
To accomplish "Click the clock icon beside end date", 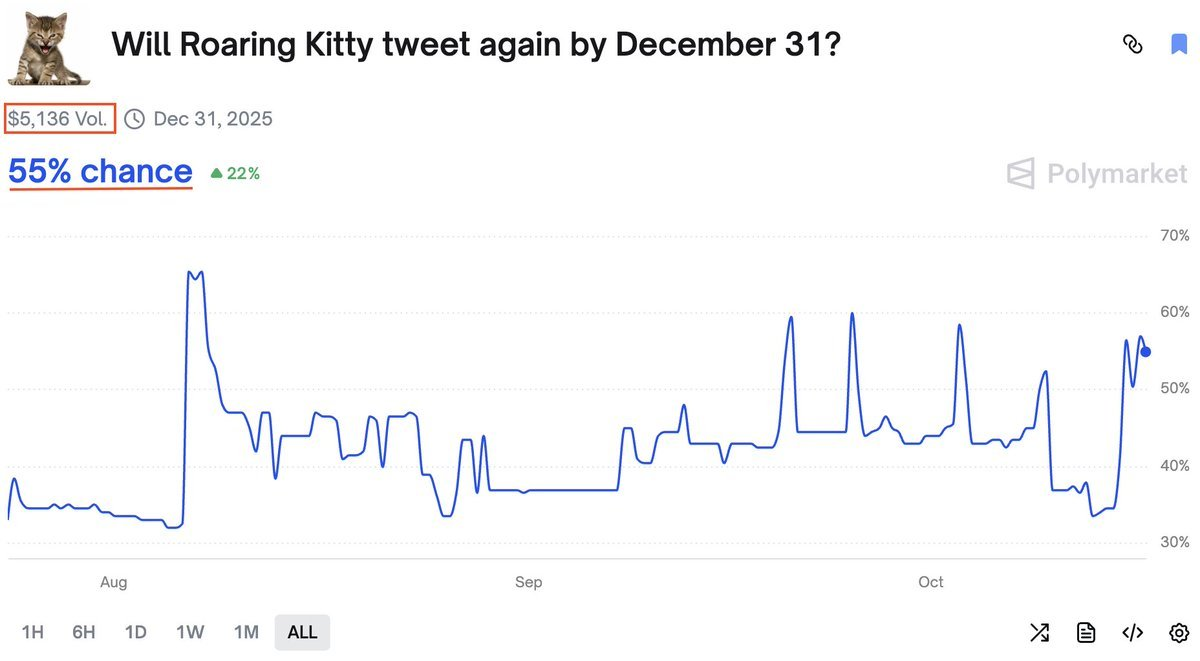I will click(135, 119).
